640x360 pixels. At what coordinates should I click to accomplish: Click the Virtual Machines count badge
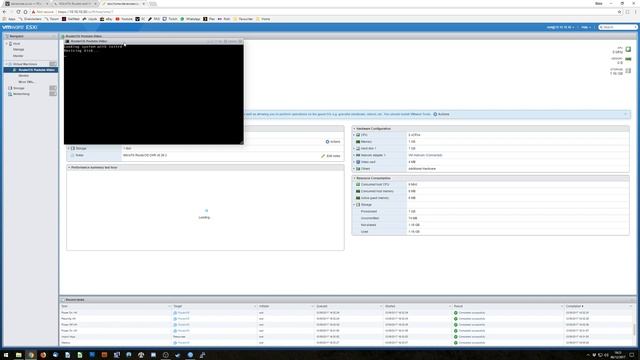point(53,64)
